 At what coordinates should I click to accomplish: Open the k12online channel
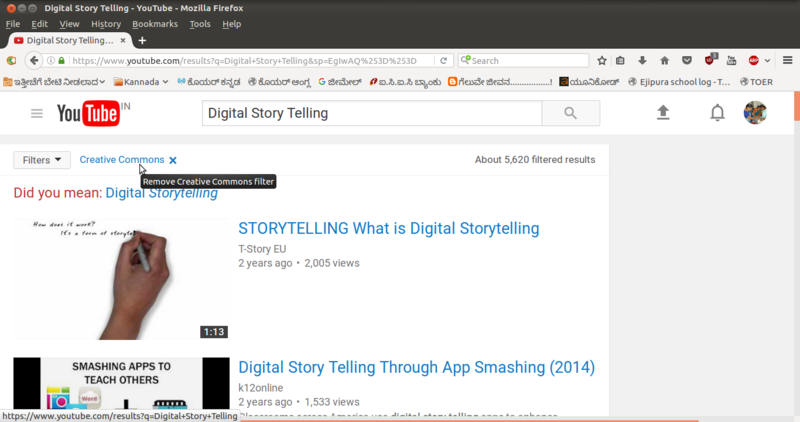pos(261,388)
